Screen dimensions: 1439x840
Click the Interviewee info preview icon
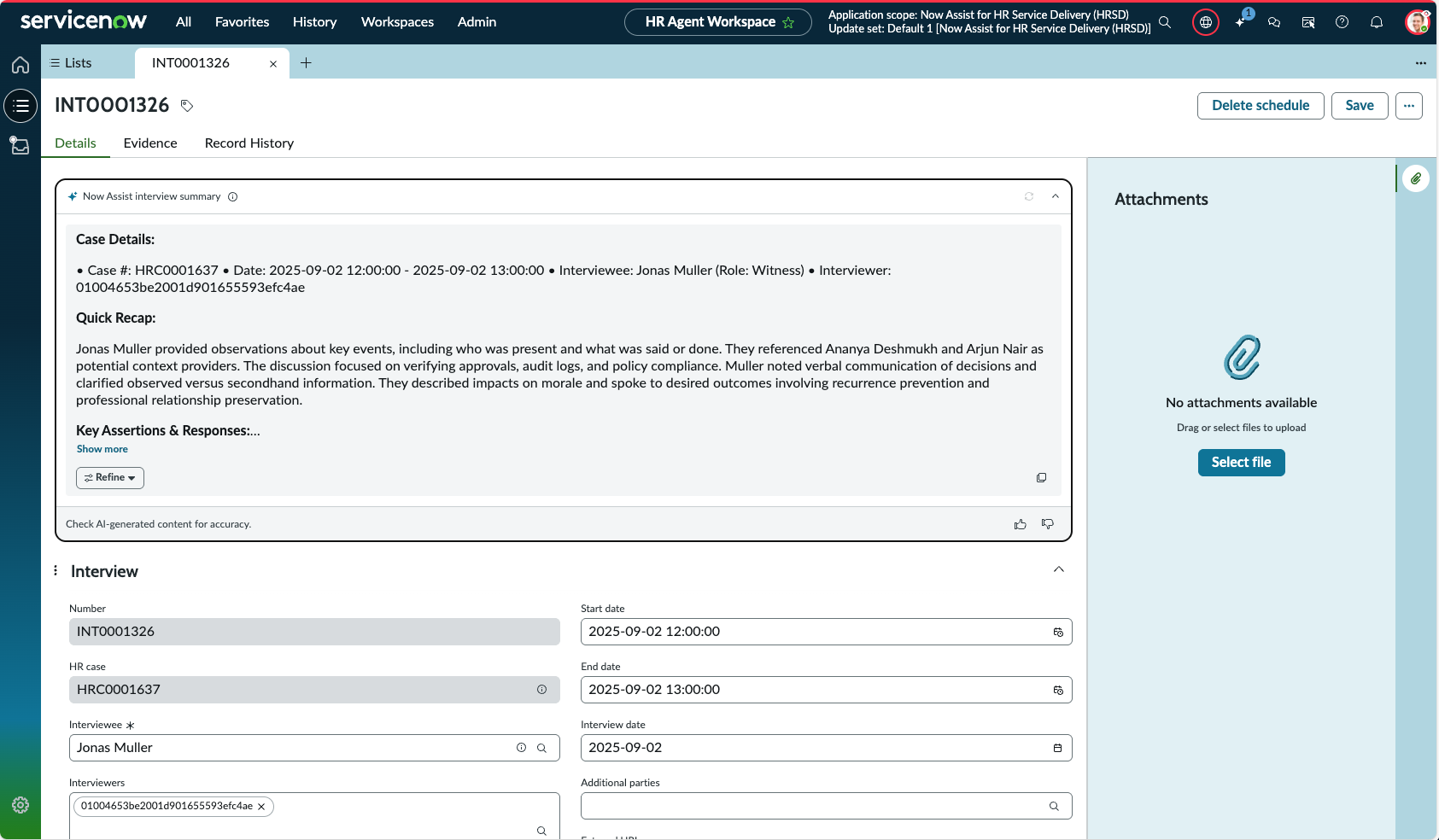pyautogui.click(x=521, y=748)
